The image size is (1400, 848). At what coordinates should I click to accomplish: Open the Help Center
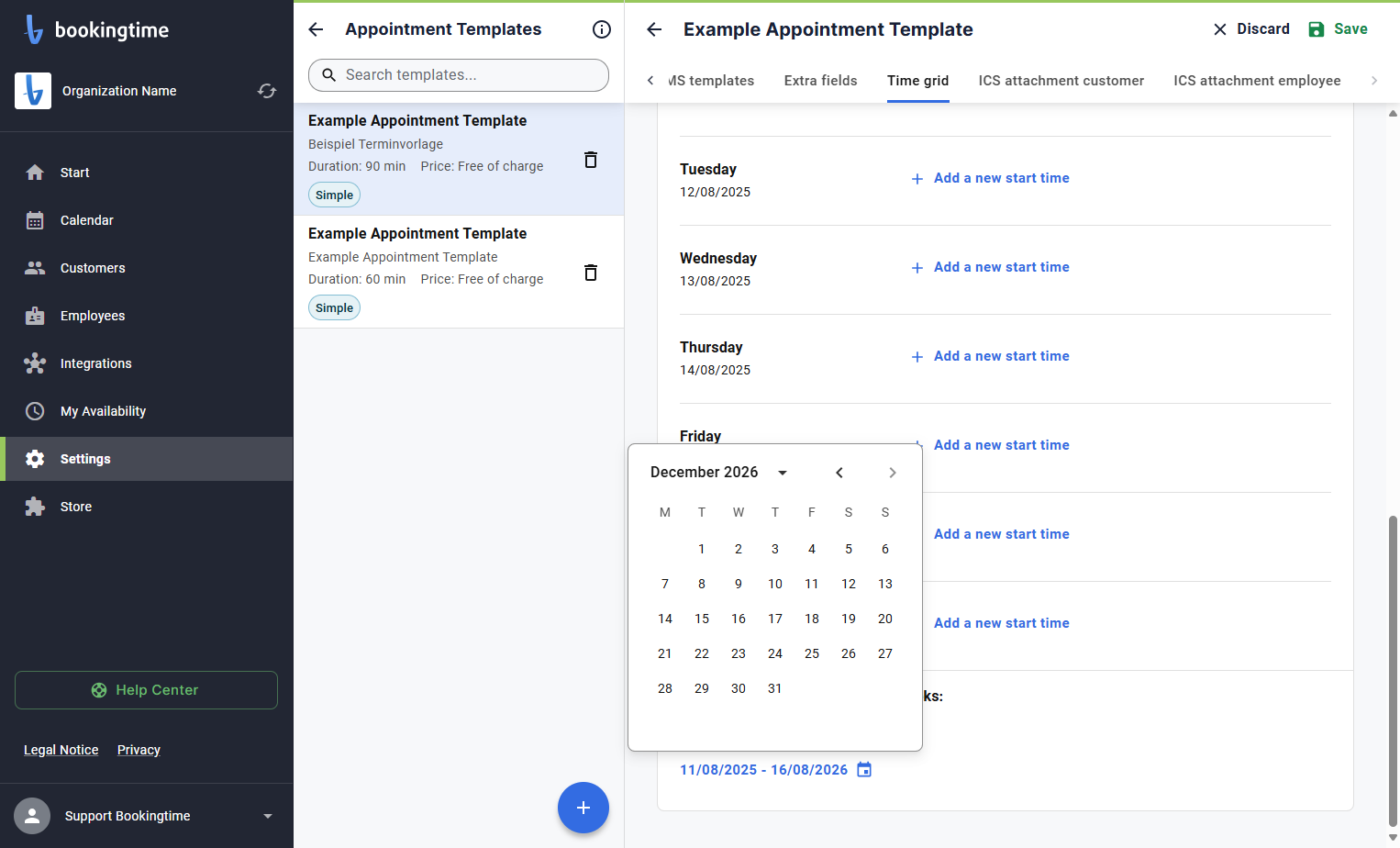click(146, 690)
